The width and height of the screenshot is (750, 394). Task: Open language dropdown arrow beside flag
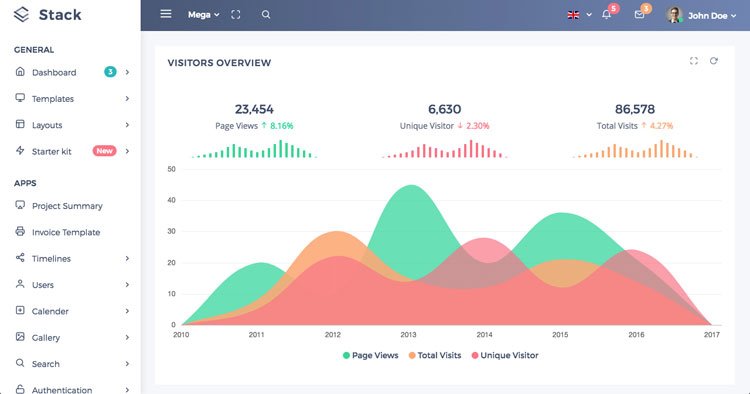[x=589, y=15]
